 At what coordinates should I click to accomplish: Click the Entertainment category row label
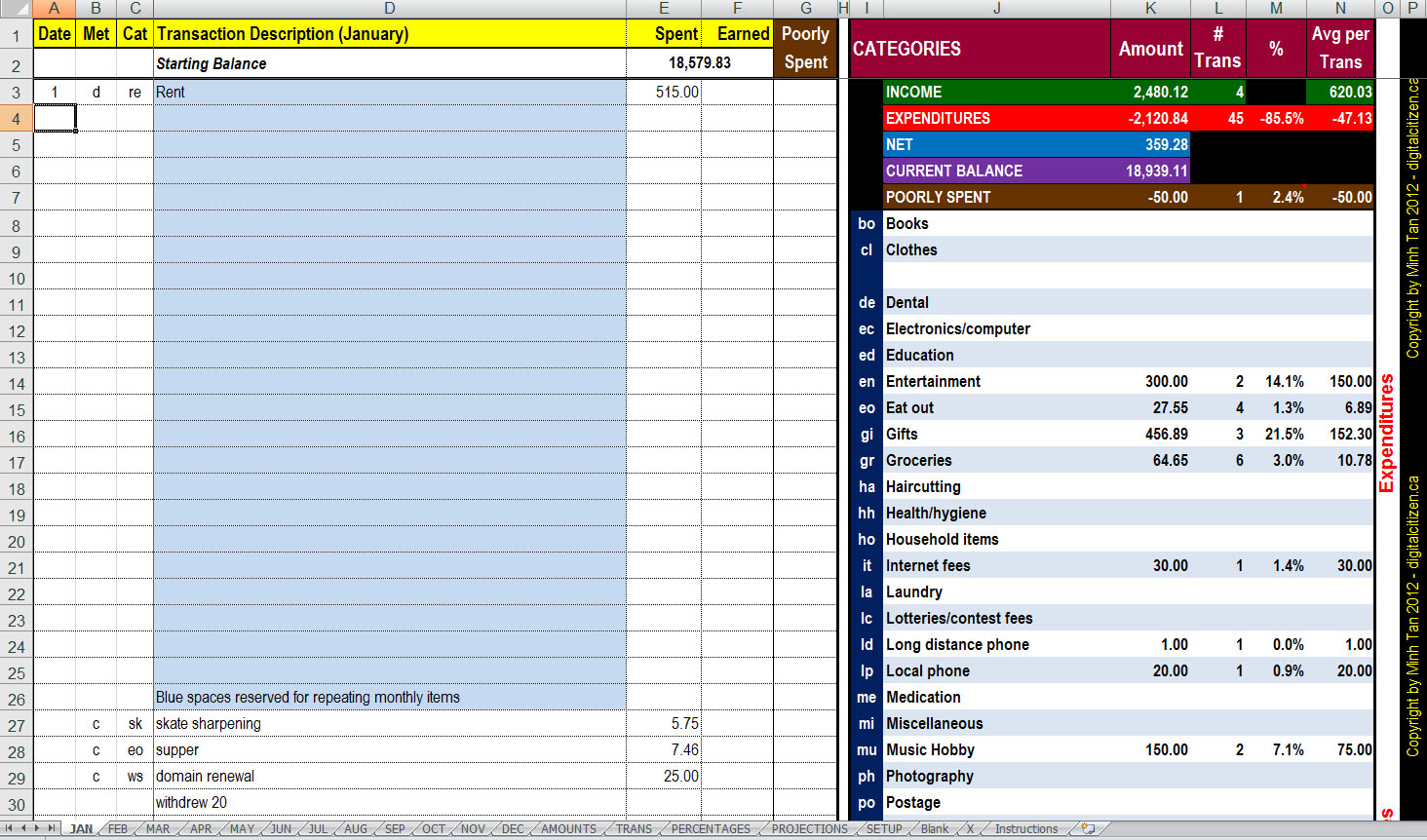coord(933,382)
